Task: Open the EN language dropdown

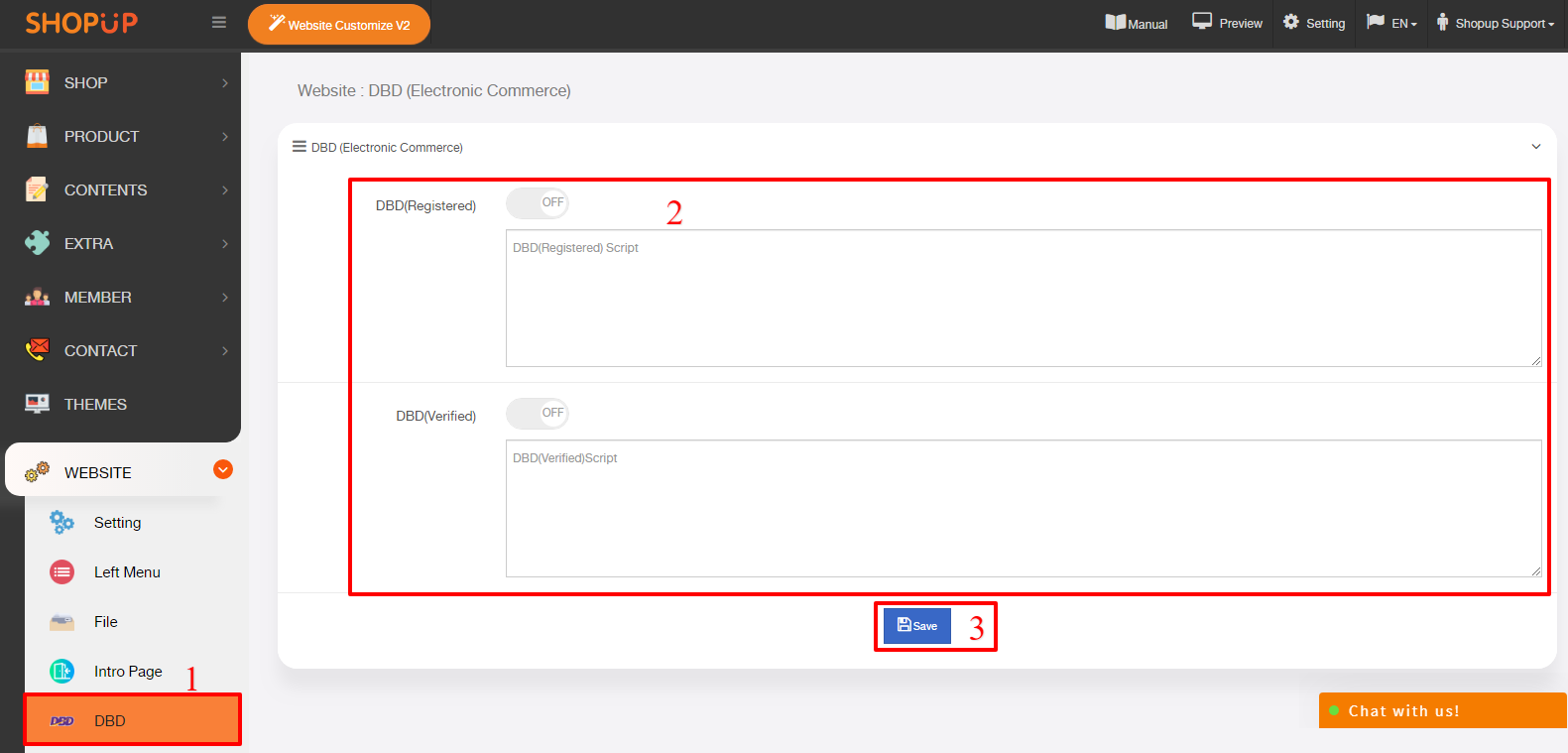Action: coord(1391,23)
